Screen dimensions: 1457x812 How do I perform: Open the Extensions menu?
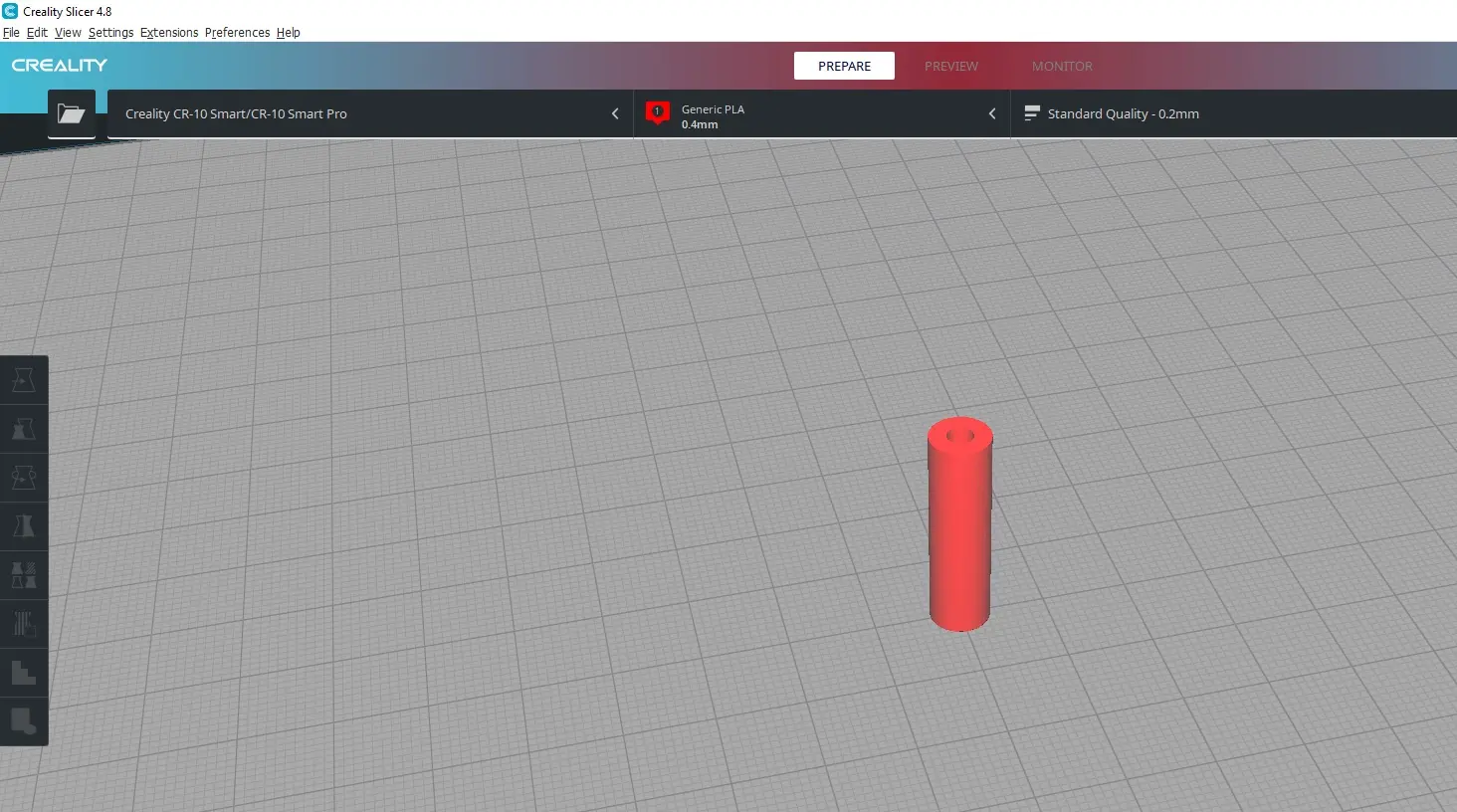point(169,32)
